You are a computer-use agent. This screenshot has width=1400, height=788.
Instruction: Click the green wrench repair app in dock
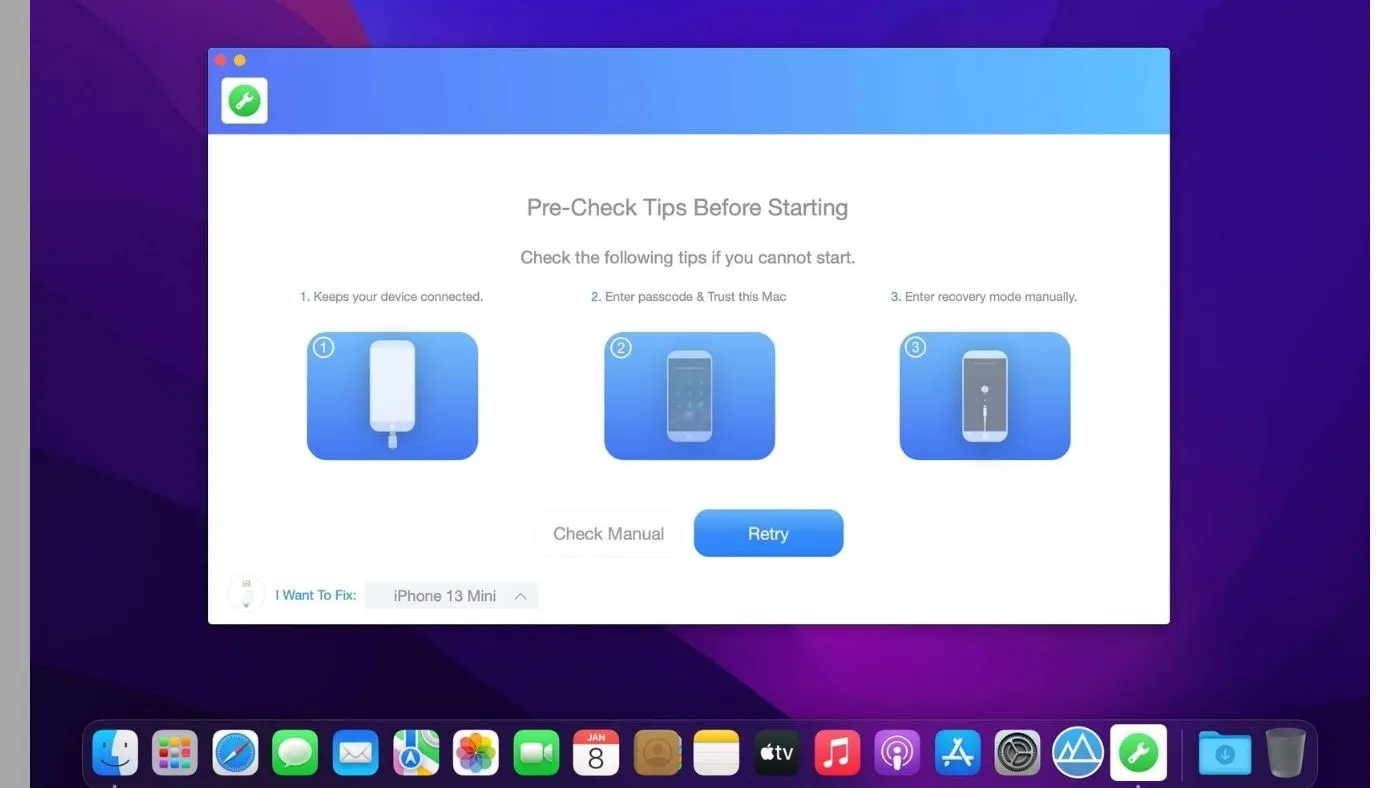pos(1139,752)
